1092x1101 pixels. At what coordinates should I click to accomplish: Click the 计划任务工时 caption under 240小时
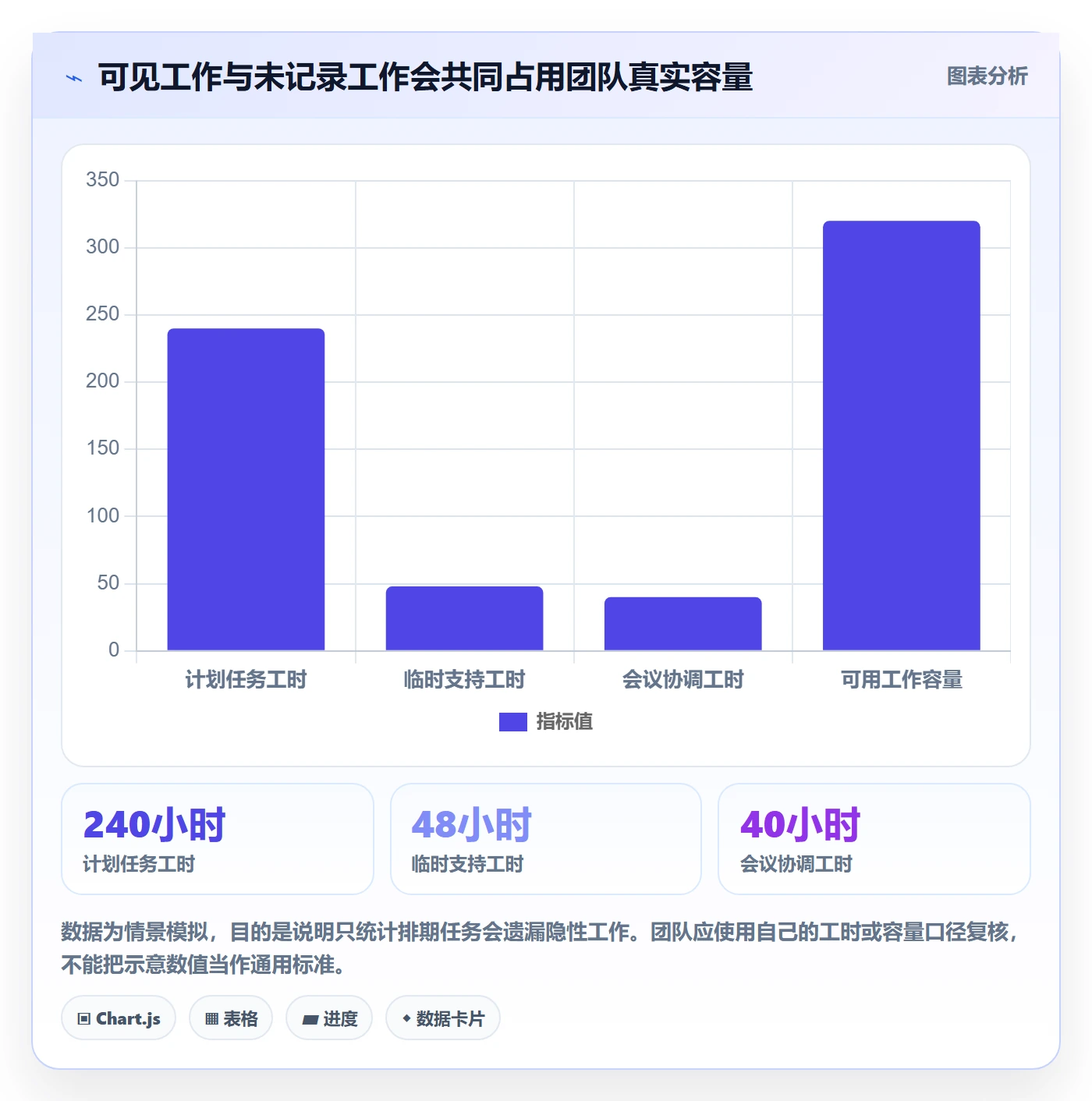139,864
